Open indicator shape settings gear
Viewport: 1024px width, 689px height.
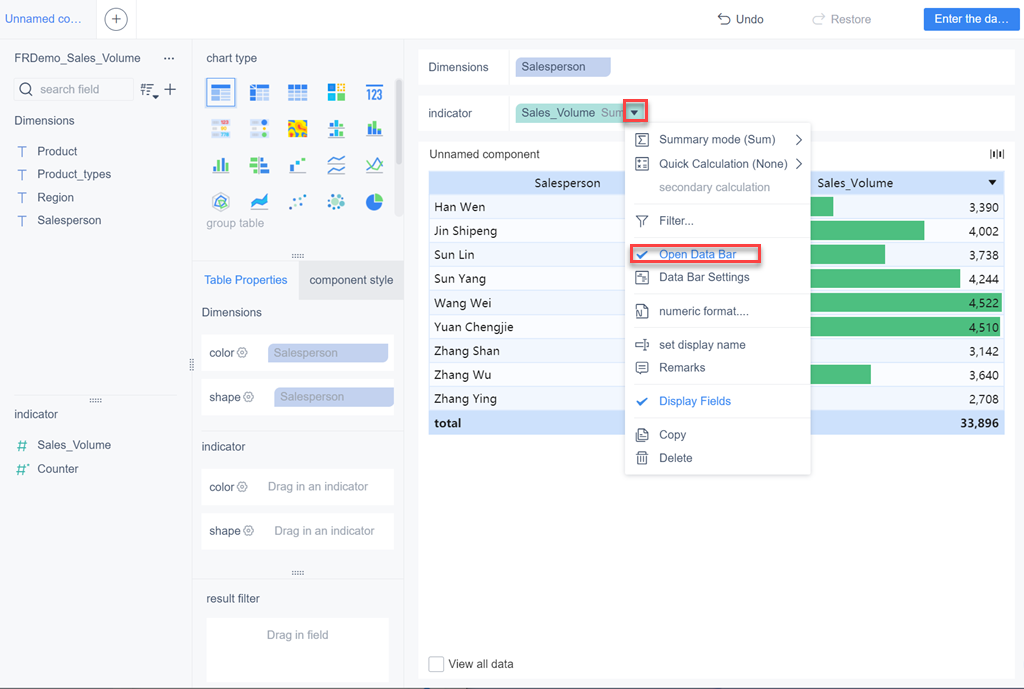pos(248,531)
